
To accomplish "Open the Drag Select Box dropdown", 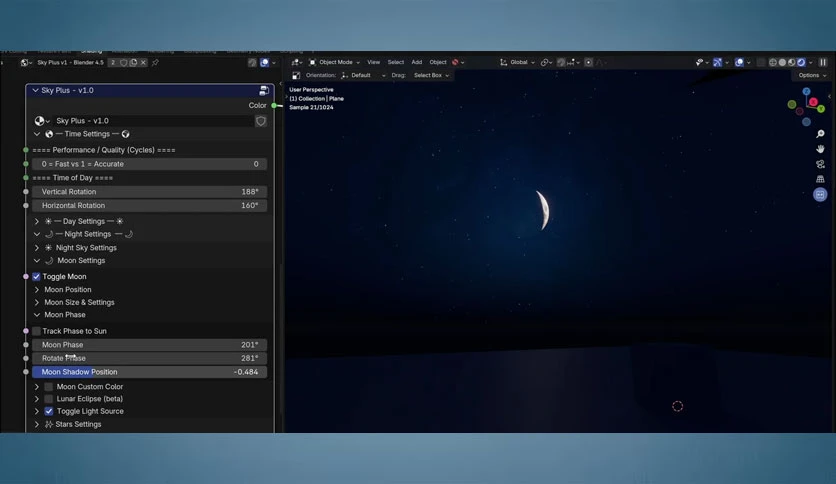I will (x=431, y=75).
